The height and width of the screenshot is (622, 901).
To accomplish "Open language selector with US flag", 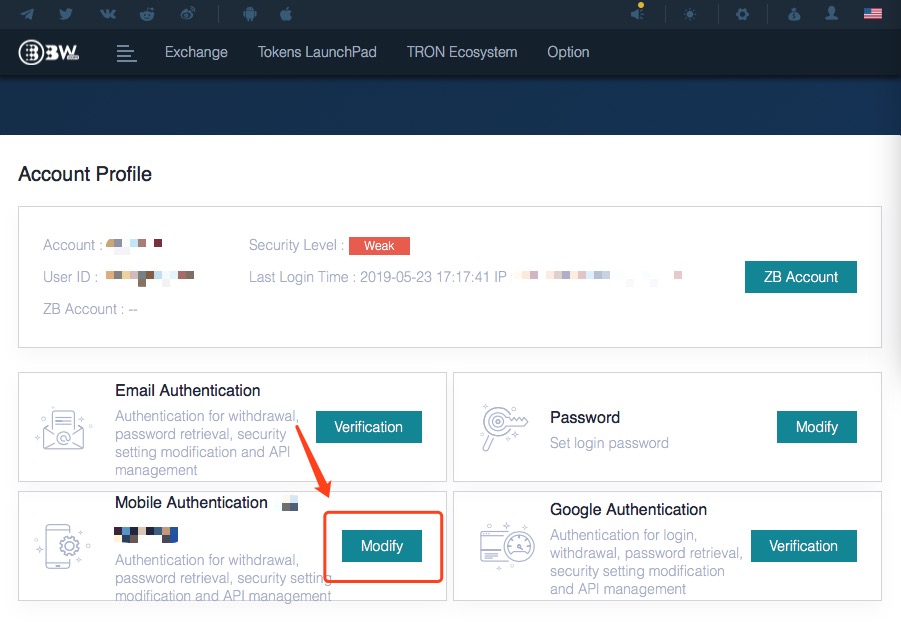I will coord(872,14).
